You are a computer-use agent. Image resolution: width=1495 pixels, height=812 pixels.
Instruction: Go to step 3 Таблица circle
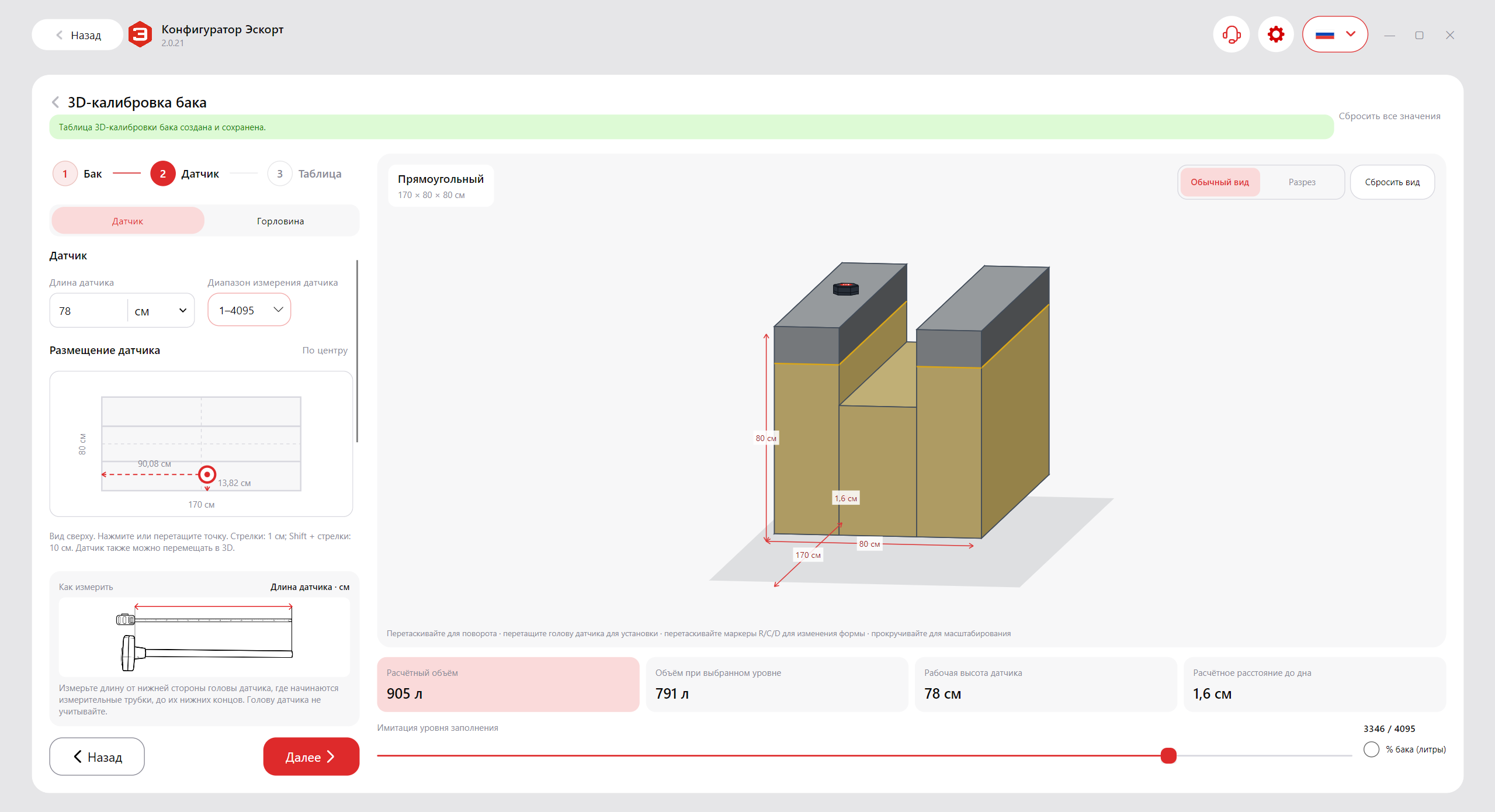pos(280,173)
